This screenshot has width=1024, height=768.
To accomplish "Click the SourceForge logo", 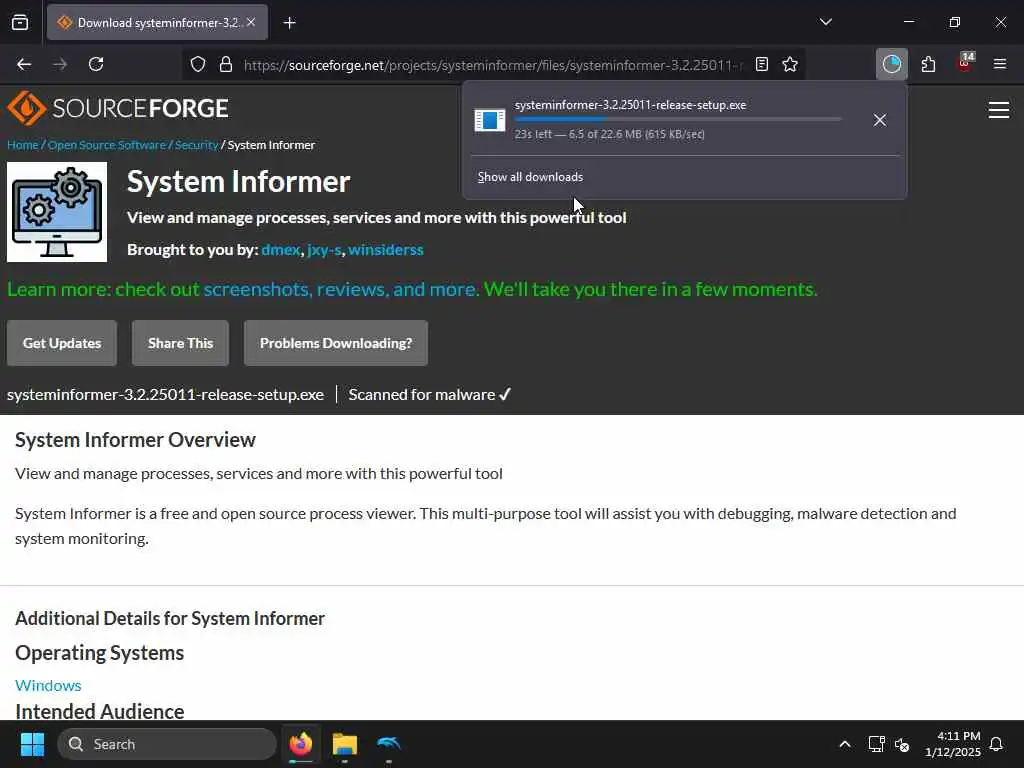I will 118,108.
